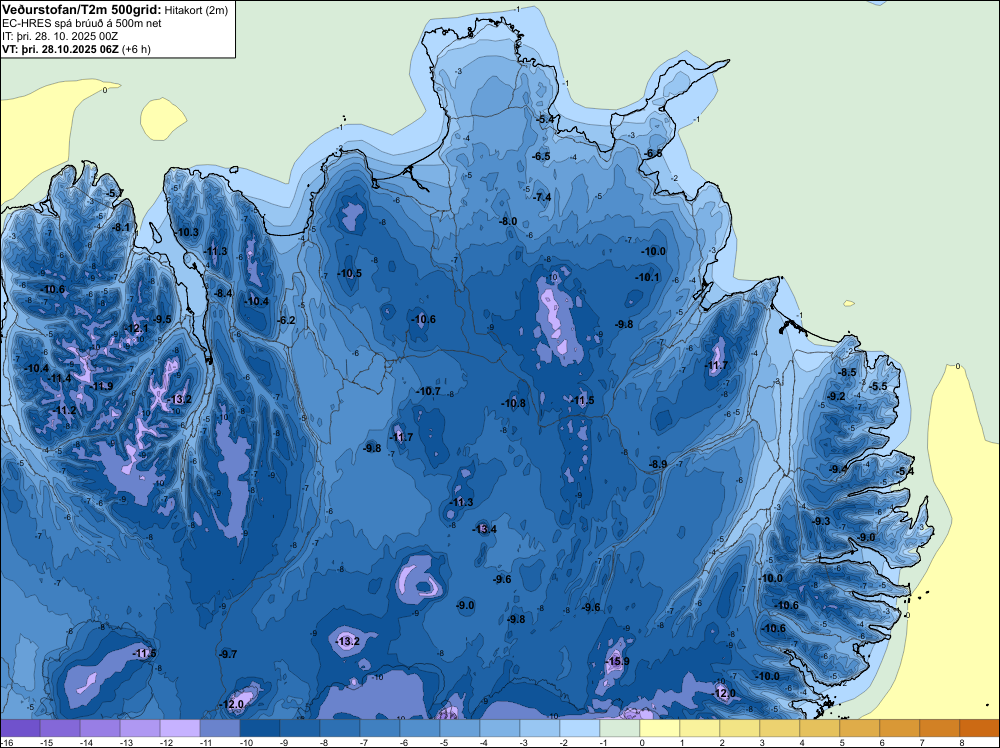Click the -8.0 temperature label
1000x748 pixels.
coord(508,221)
